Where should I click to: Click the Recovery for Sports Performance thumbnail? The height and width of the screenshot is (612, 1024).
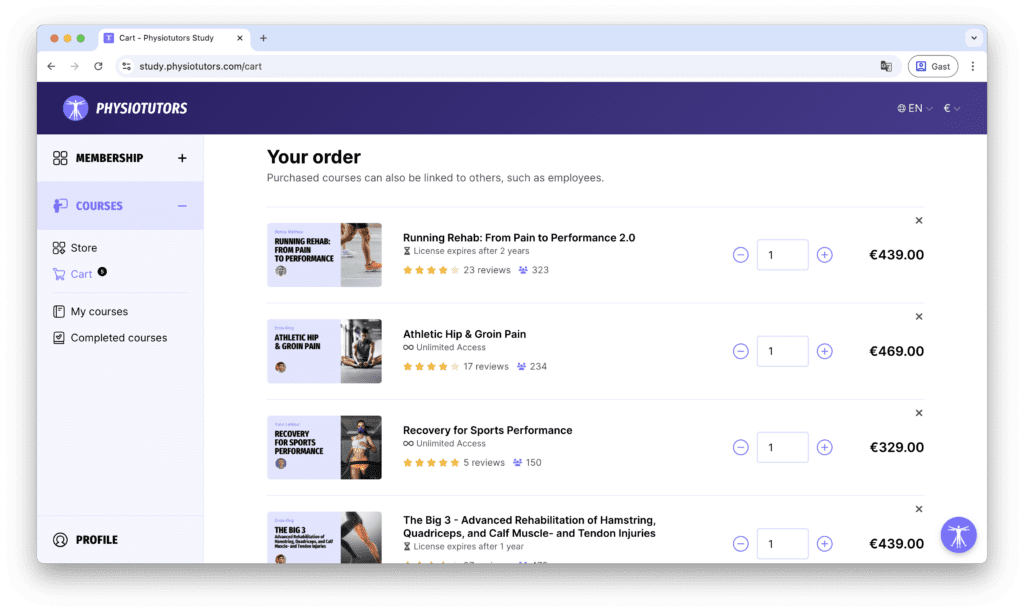pos(324,448)
